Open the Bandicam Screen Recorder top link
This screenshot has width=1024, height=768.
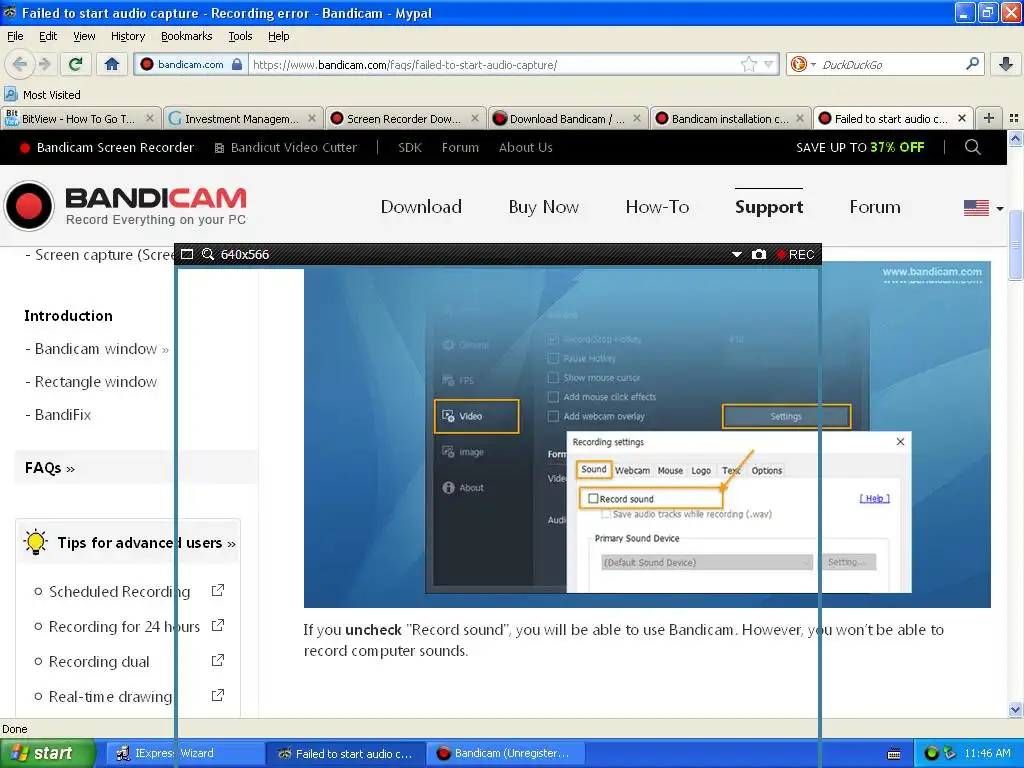point(107,148)
